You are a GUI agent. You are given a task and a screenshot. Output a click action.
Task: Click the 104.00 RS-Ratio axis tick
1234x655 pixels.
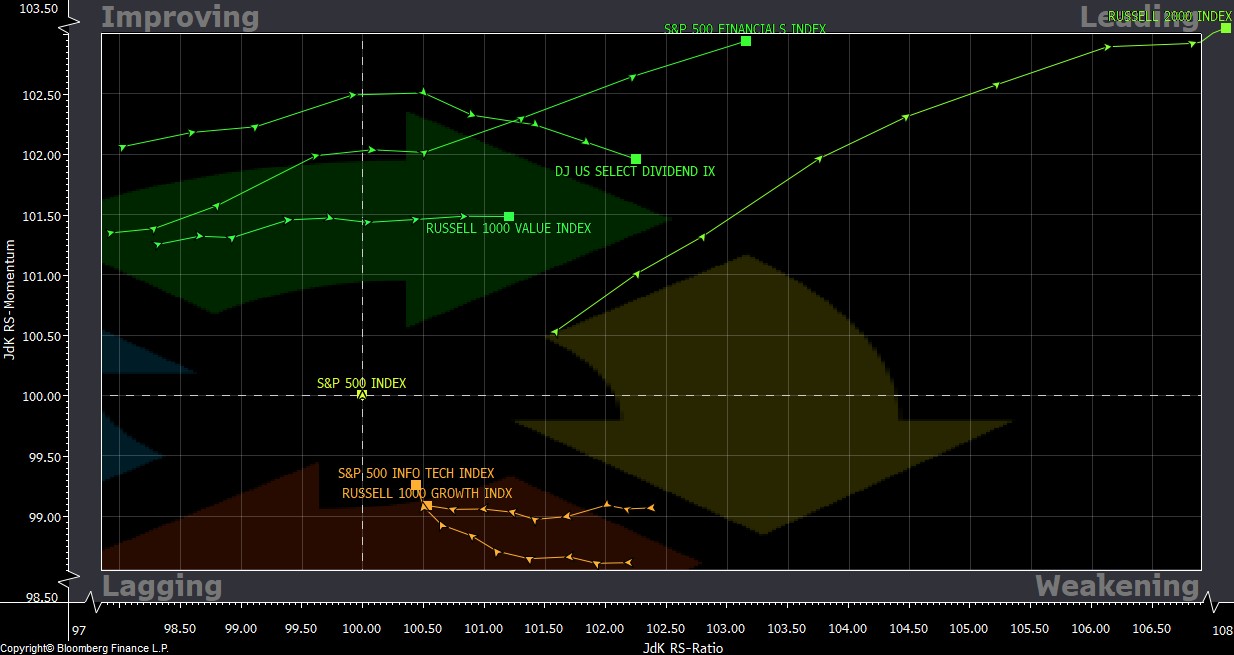coord(848,630)
